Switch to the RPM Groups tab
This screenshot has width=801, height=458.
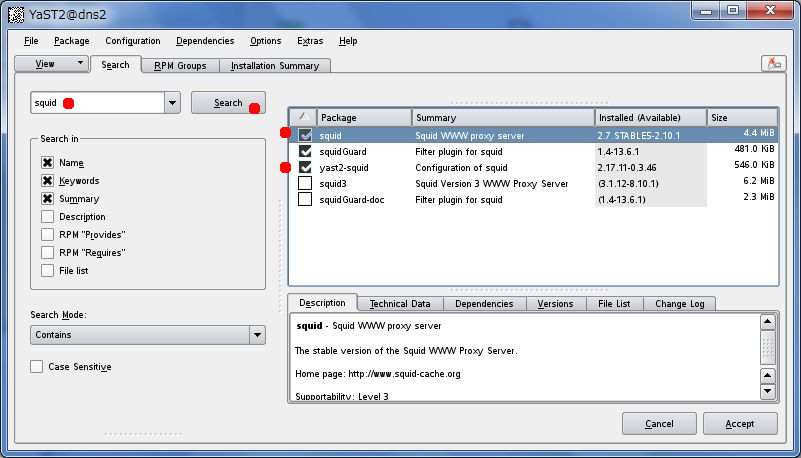pyautogui.click(x=180, y=66)
